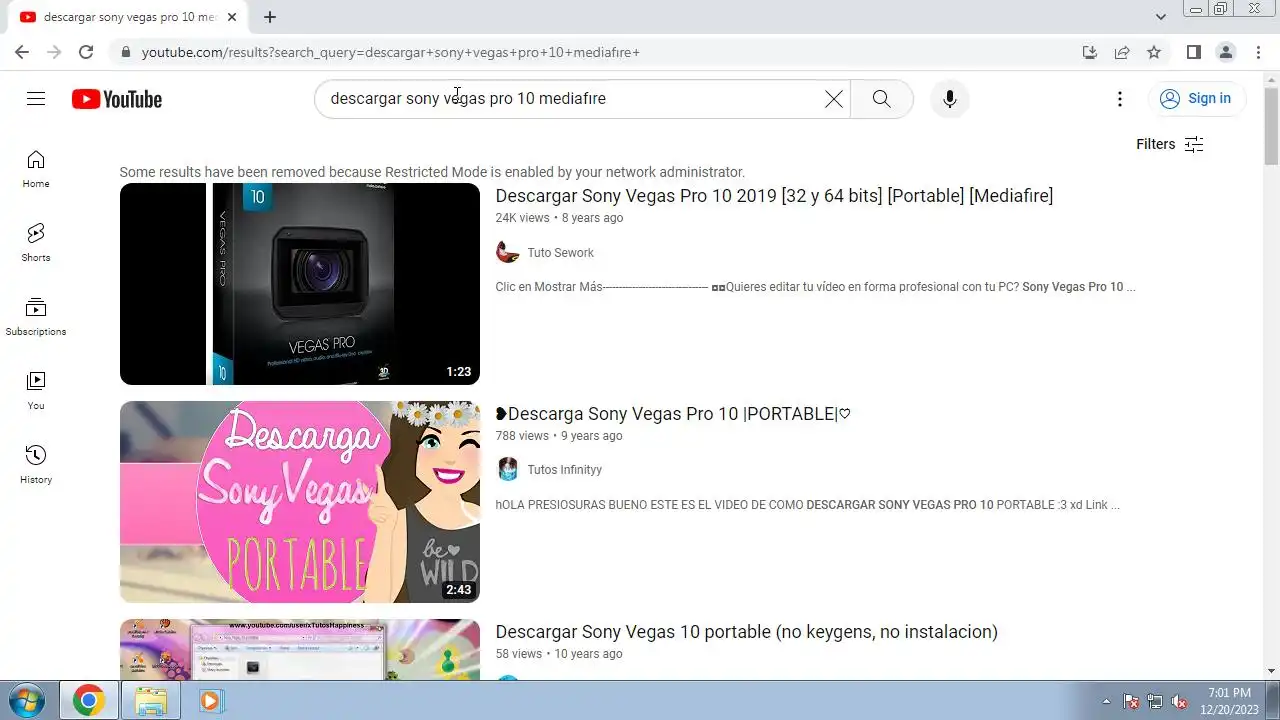Open Chrome profile avatar
Screen dimensions: 1280x720
[x=1225, y=52]
